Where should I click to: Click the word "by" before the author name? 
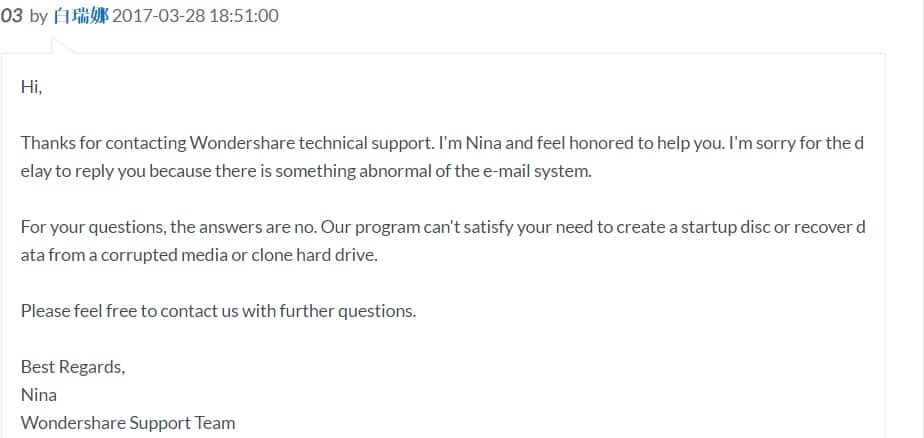(38, 17)
